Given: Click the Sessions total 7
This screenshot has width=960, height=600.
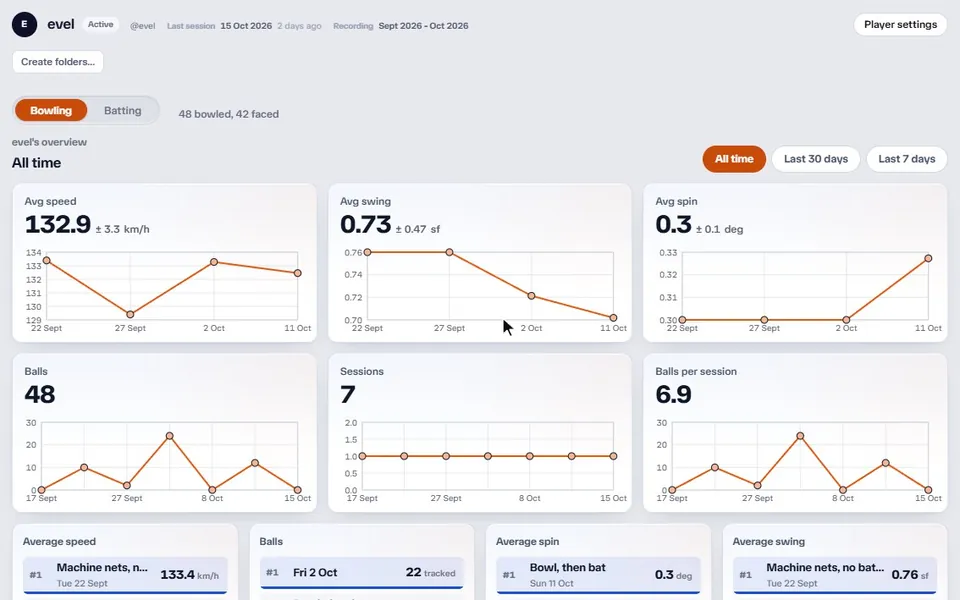Looking at the screenshot, I should point(348,394).
